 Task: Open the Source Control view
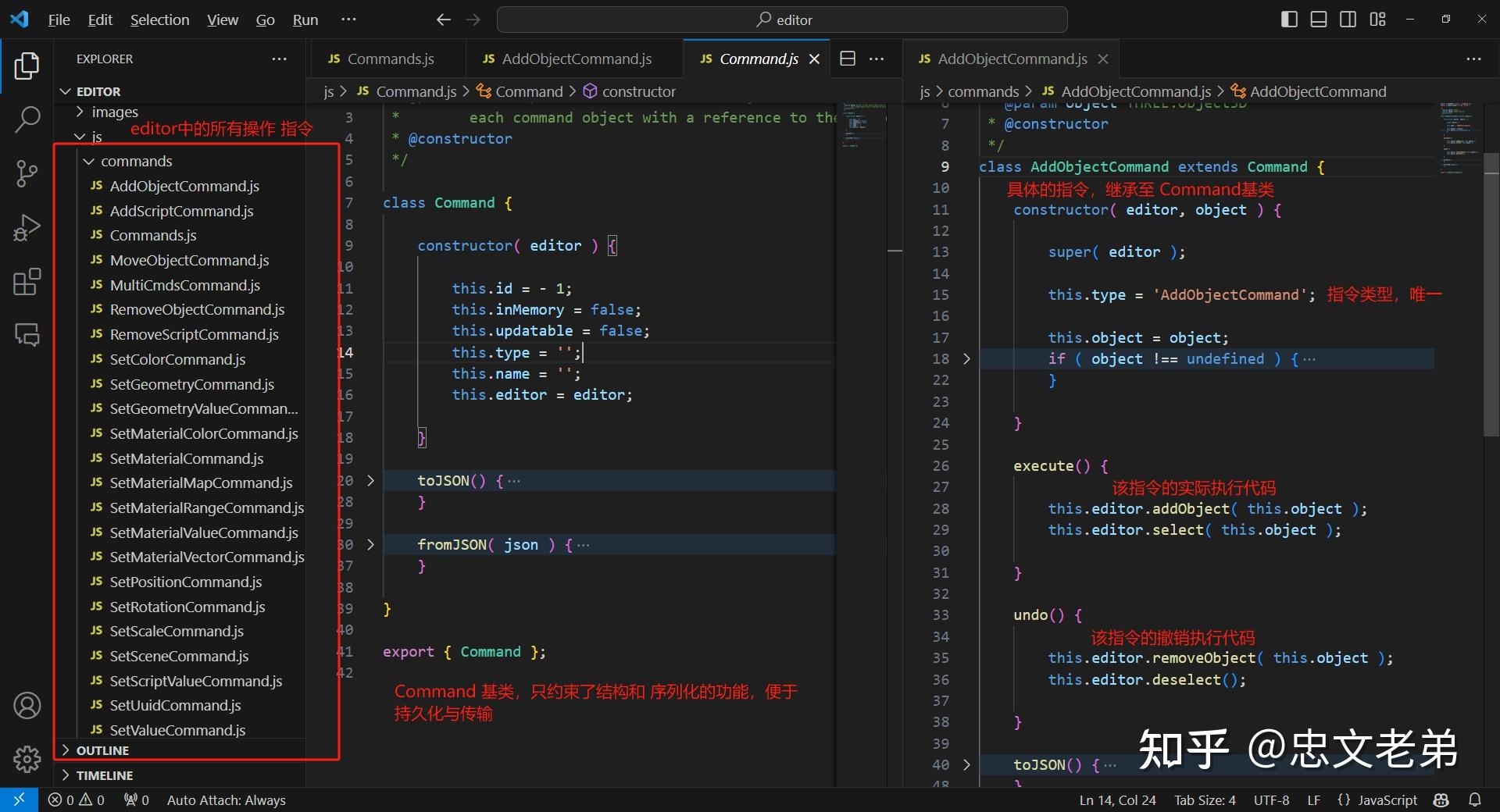(x=27, y=173)
